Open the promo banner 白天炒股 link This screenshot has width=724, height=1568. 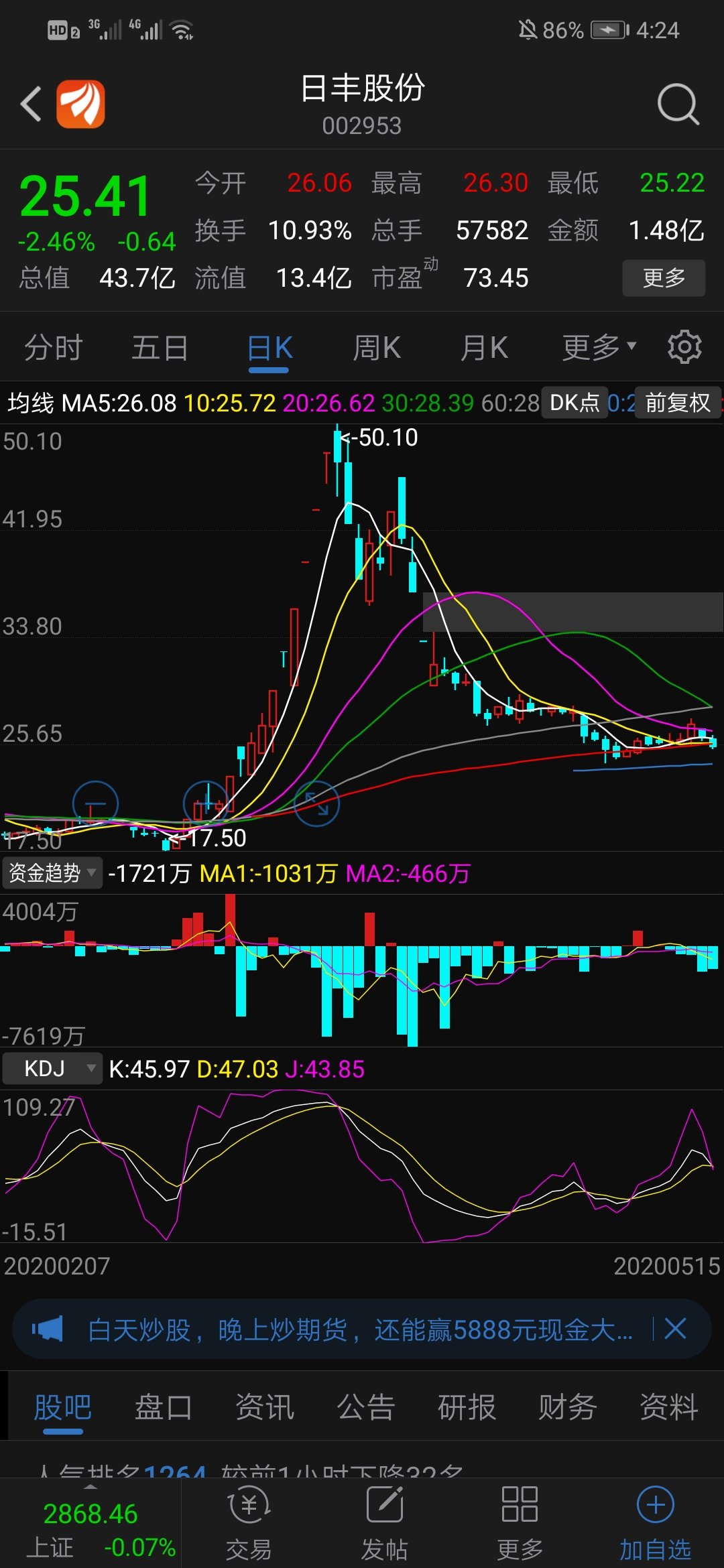tap(360, 1329)
